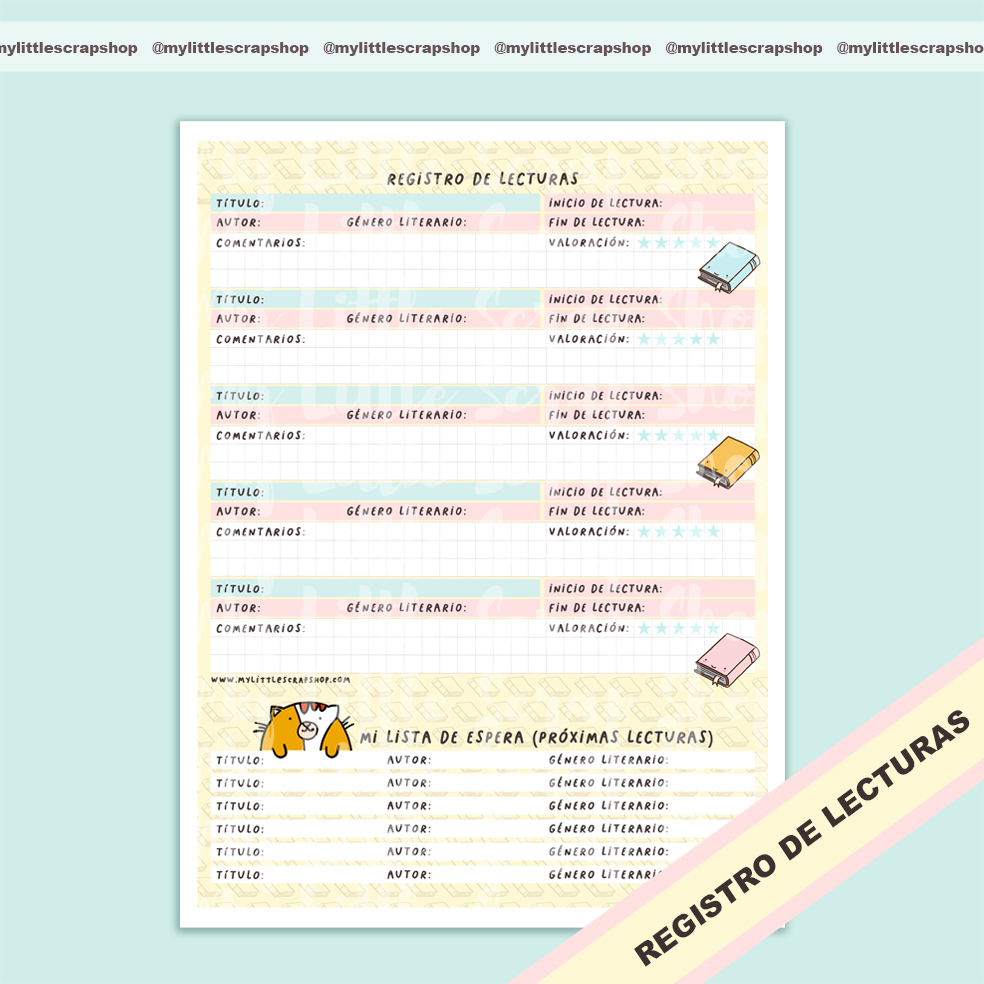The image size is (984, 984).
Task: Click the pink book illustration
Action: coord(727,660)
